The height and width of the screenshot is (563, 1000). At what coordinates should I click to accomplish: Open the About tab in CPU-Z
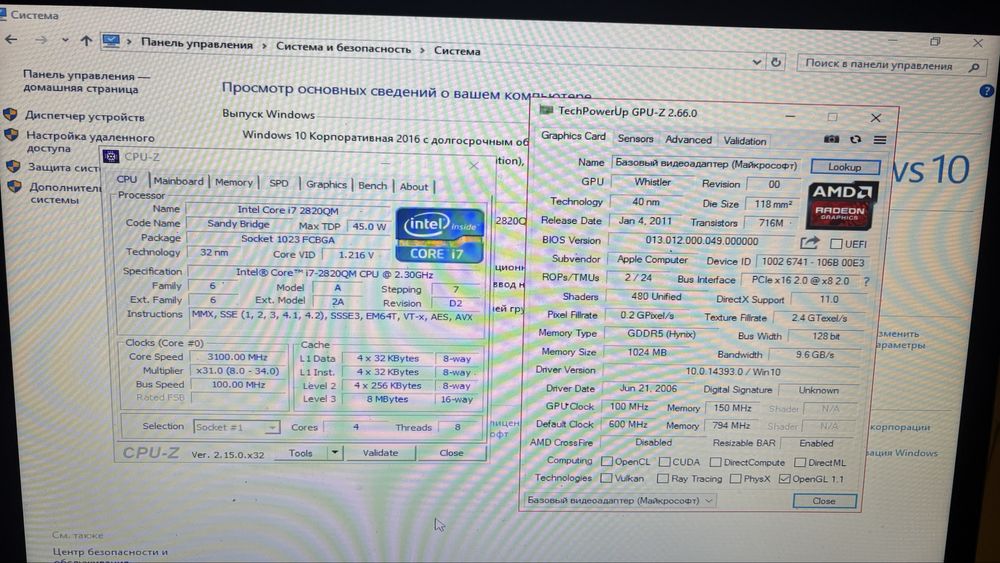pyautogui.click(x=414, y=187)
